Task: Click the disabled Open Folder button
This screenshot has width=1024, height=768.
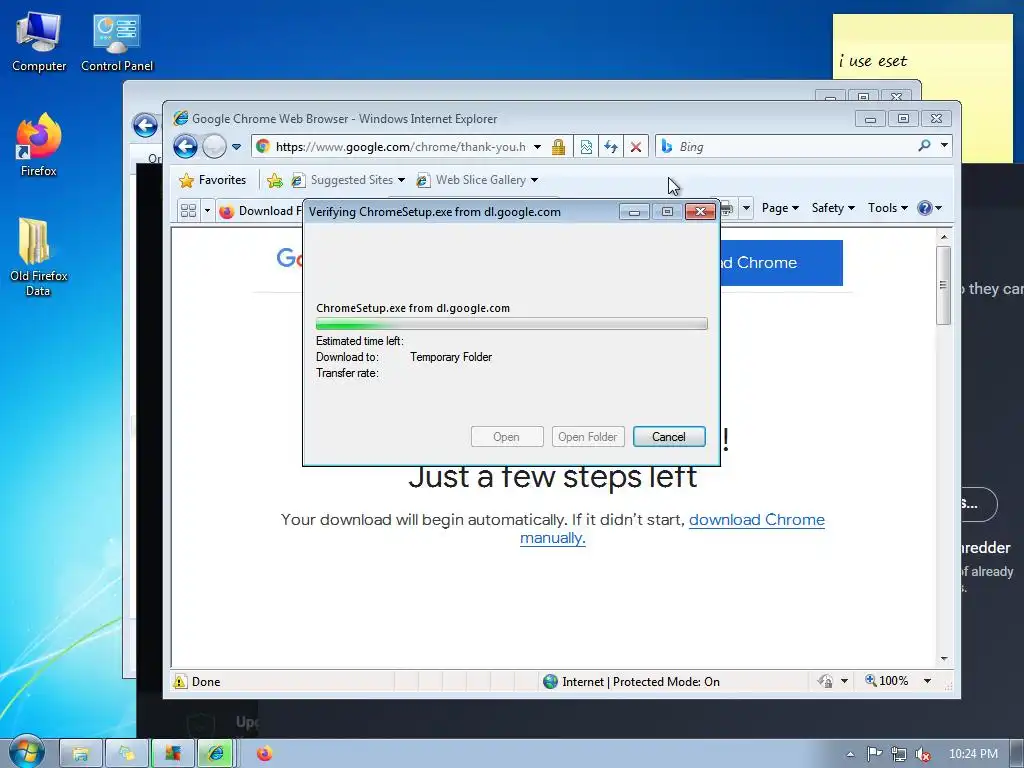Action: point(588,437)
